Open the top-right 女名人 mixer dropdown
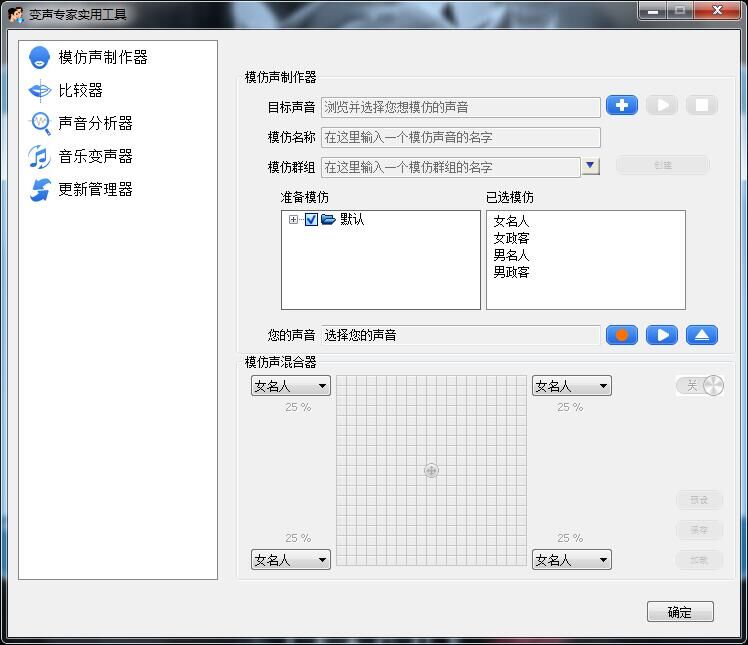748x645 pixels. click(x=571, y=386)
